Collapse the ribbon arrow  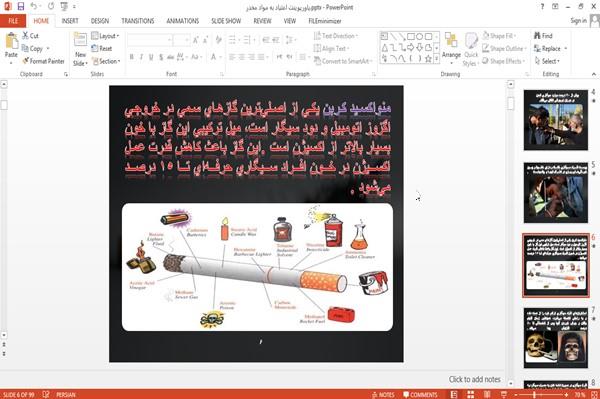tap(594, 74)
